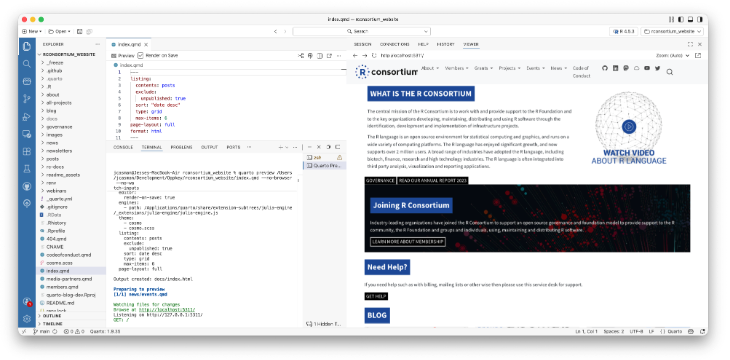
Task: Open Run and Debug view
Action: point(27,116)
